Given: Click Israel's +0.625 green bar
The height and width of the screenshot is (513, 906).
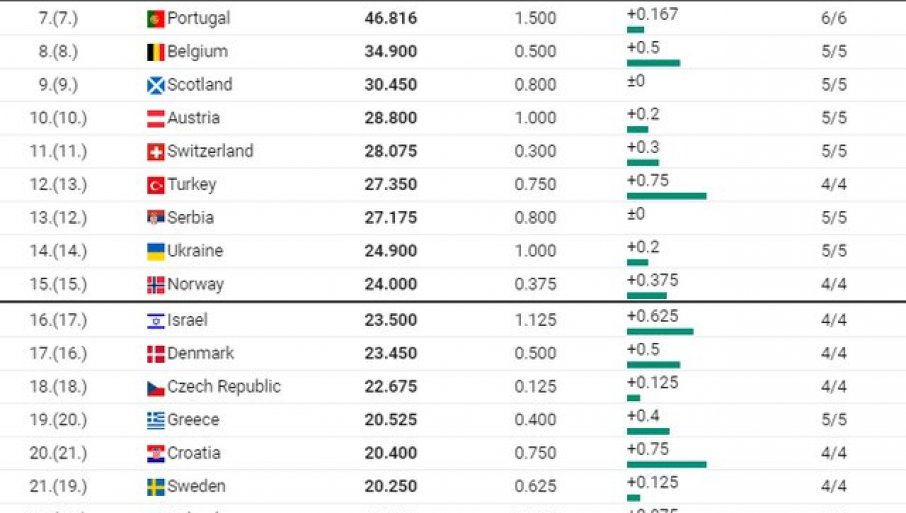Looking at the screenshot, I should tap(659, 331).
